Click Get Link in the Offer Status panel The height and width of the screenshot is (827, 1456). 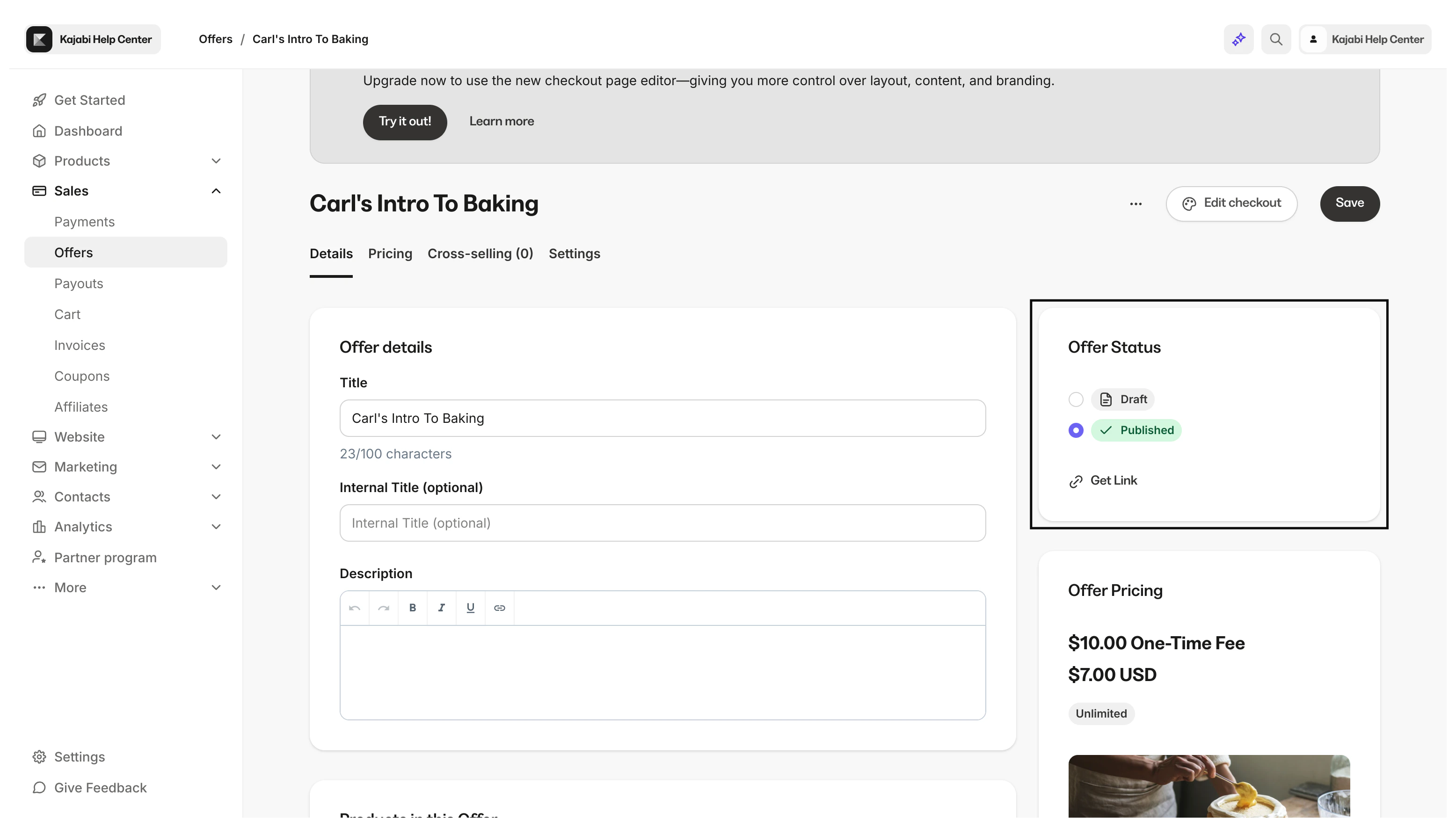pos(1103,480)
